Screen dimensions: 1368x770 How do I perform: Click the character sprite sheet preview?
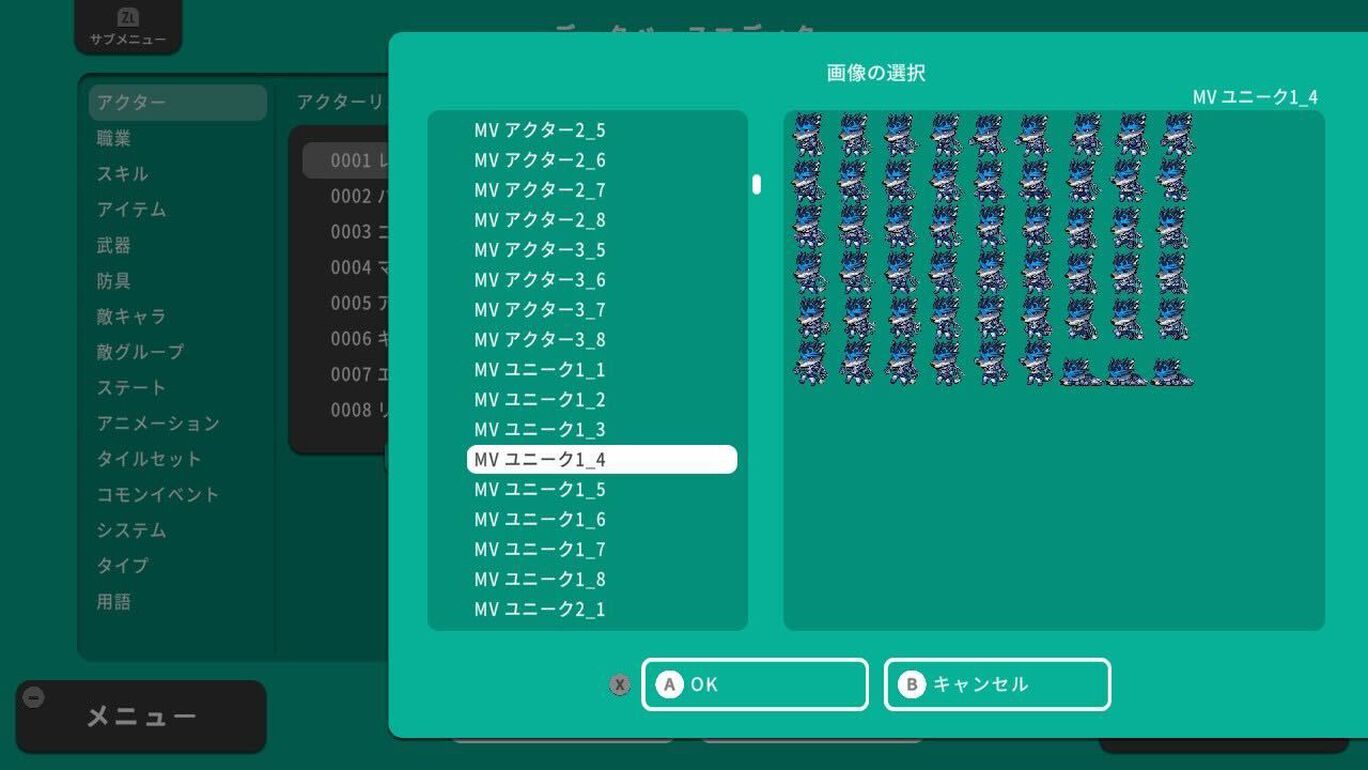click(x=993, y=249)
